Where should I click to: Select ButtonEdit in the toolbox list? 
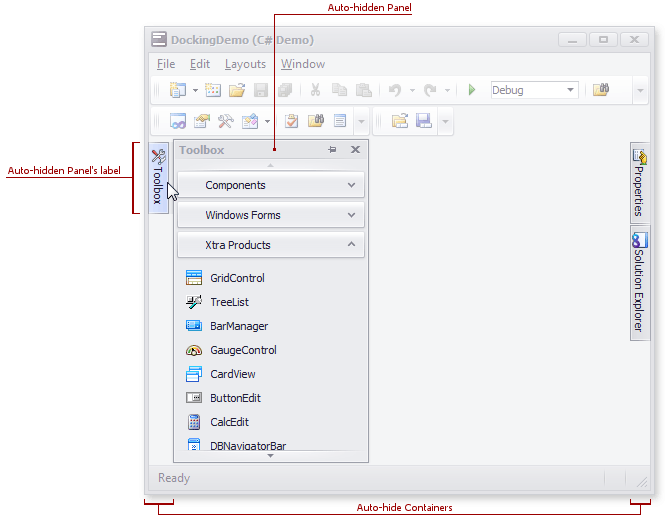[x=235, y=398]
